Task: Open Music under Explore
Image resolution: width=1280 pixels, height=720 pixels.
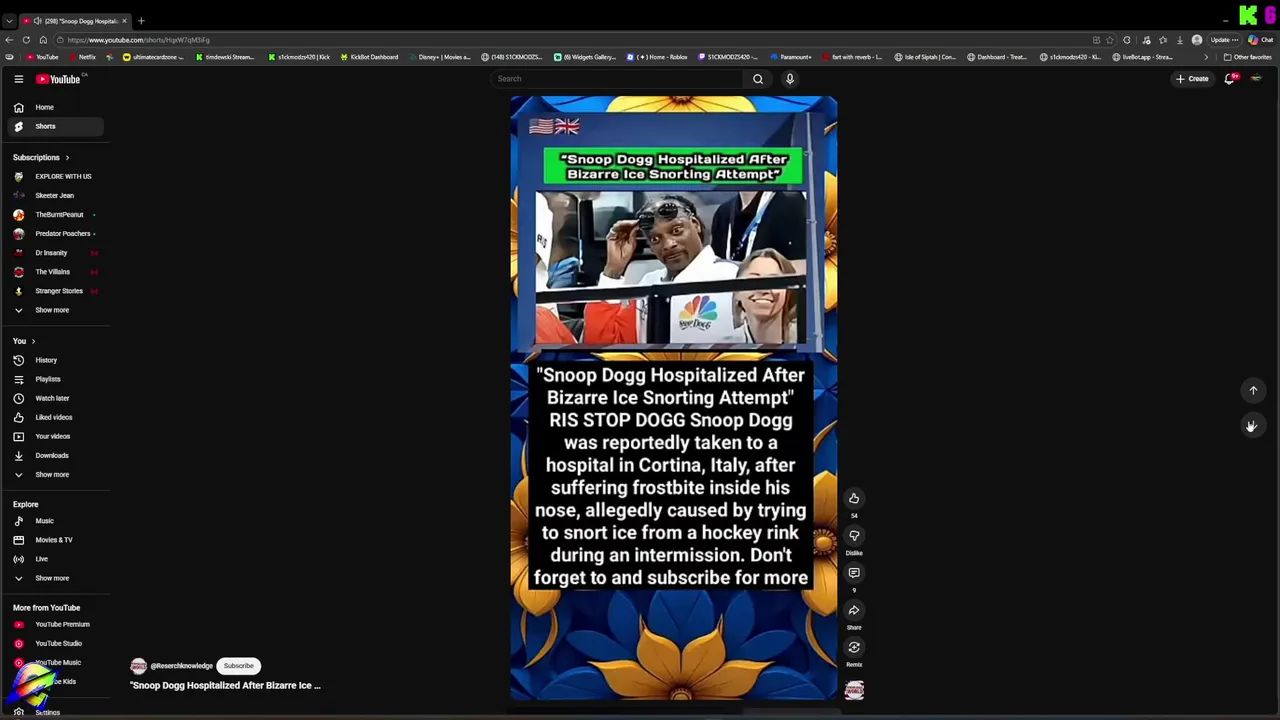Action: pos(54,521)
